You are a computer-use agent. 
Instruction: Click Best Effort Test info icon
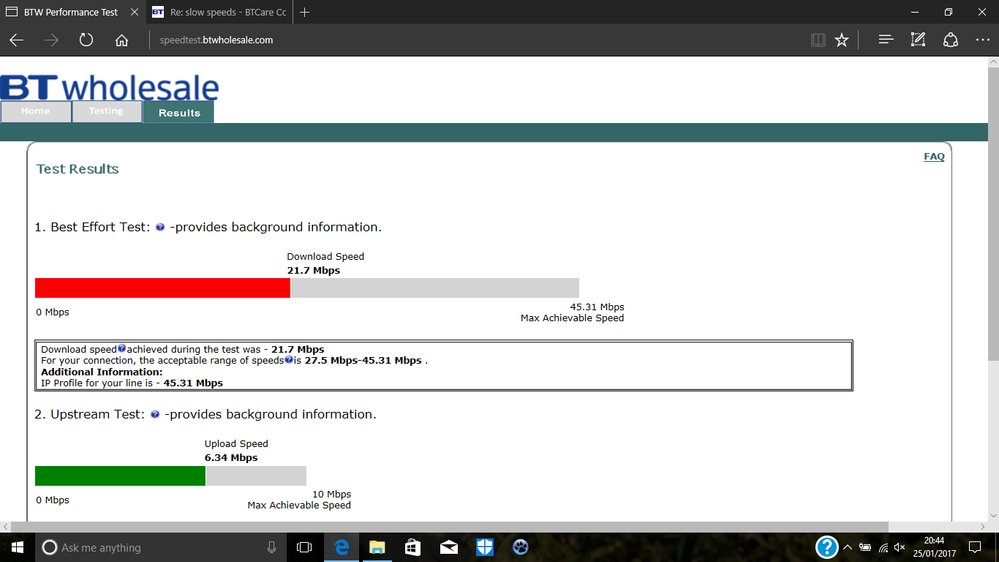point(160,227)
